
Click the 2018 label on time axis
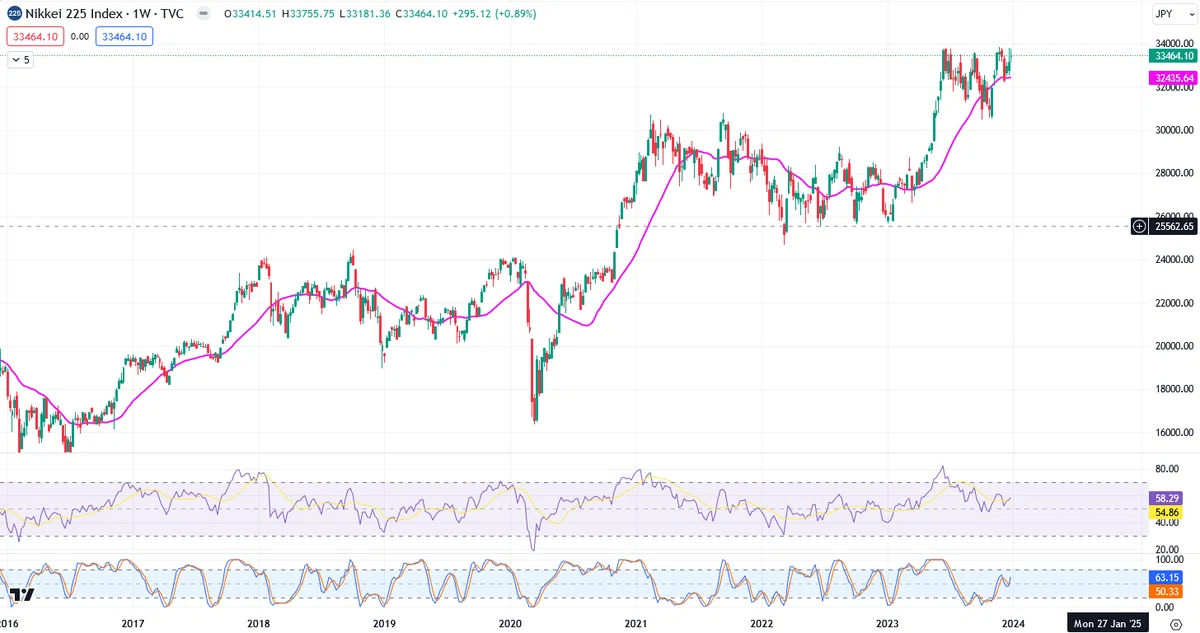258,623
